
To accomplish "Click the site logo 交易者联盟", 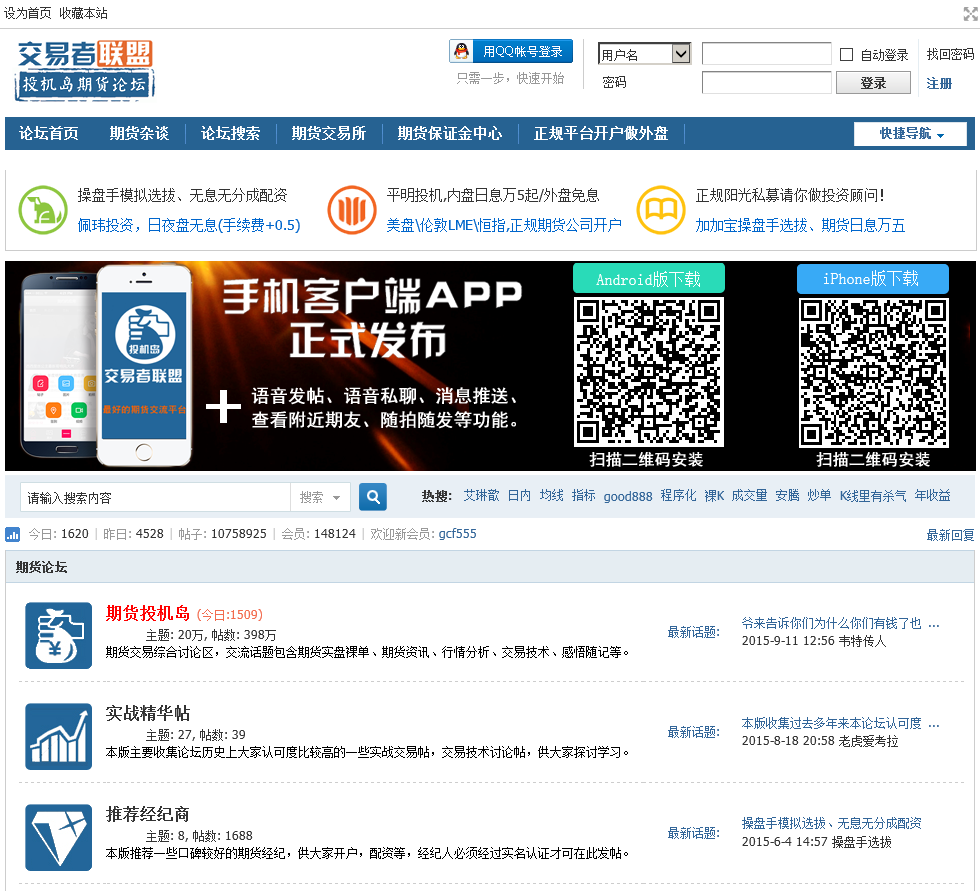I will [85, 70].
